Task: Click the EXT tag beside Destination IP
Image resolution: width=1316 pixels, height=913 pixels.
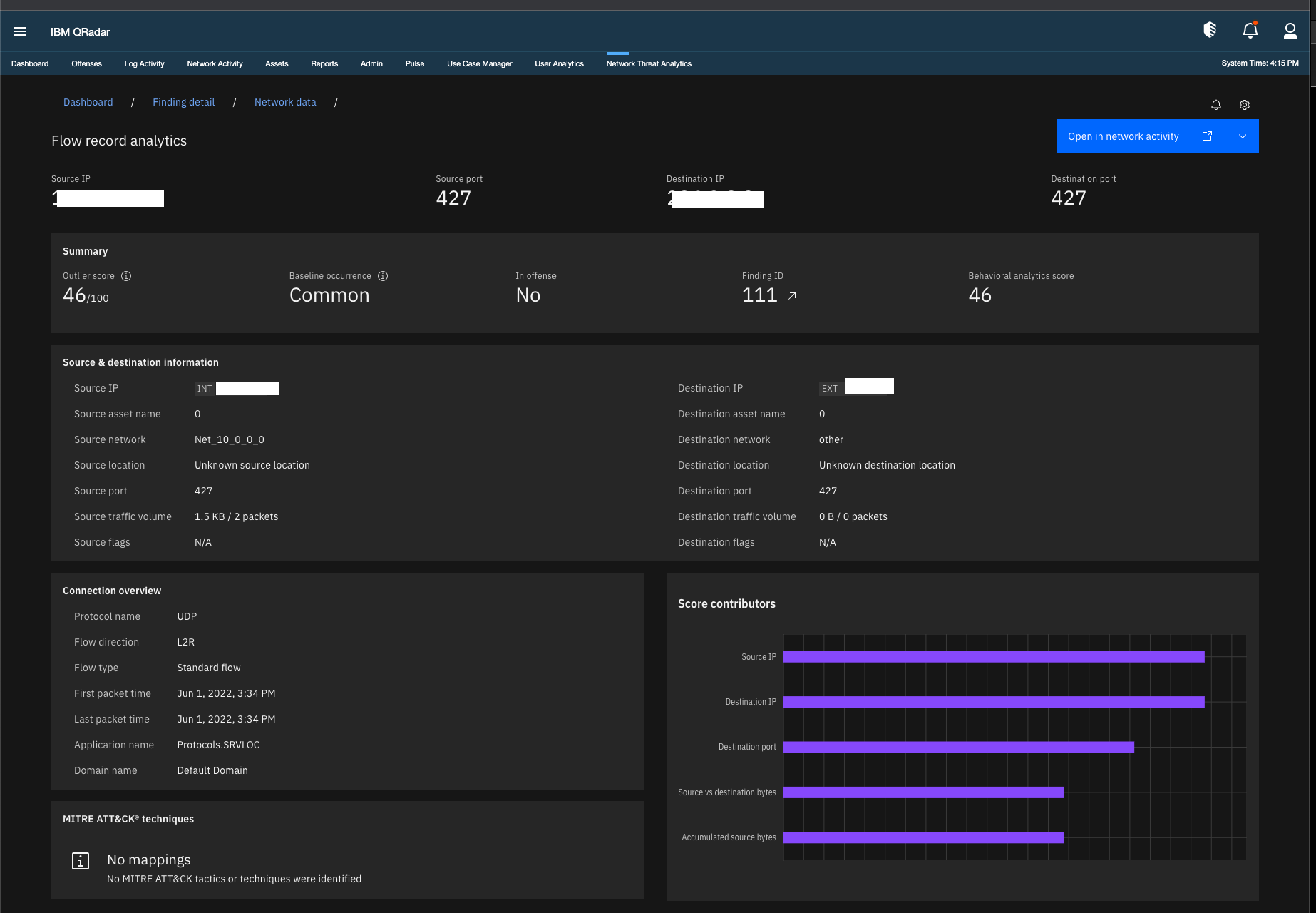Action: (x=829, y=389)
